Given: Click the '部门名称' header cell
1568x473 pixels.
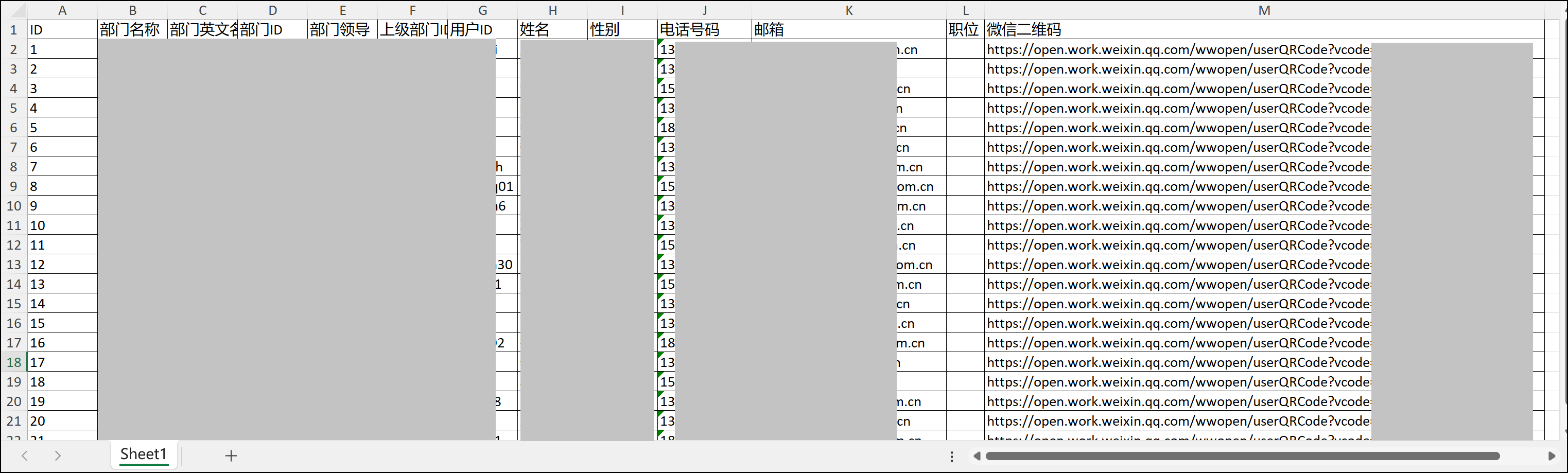Looking at the screenshot, I should [133, 30].
